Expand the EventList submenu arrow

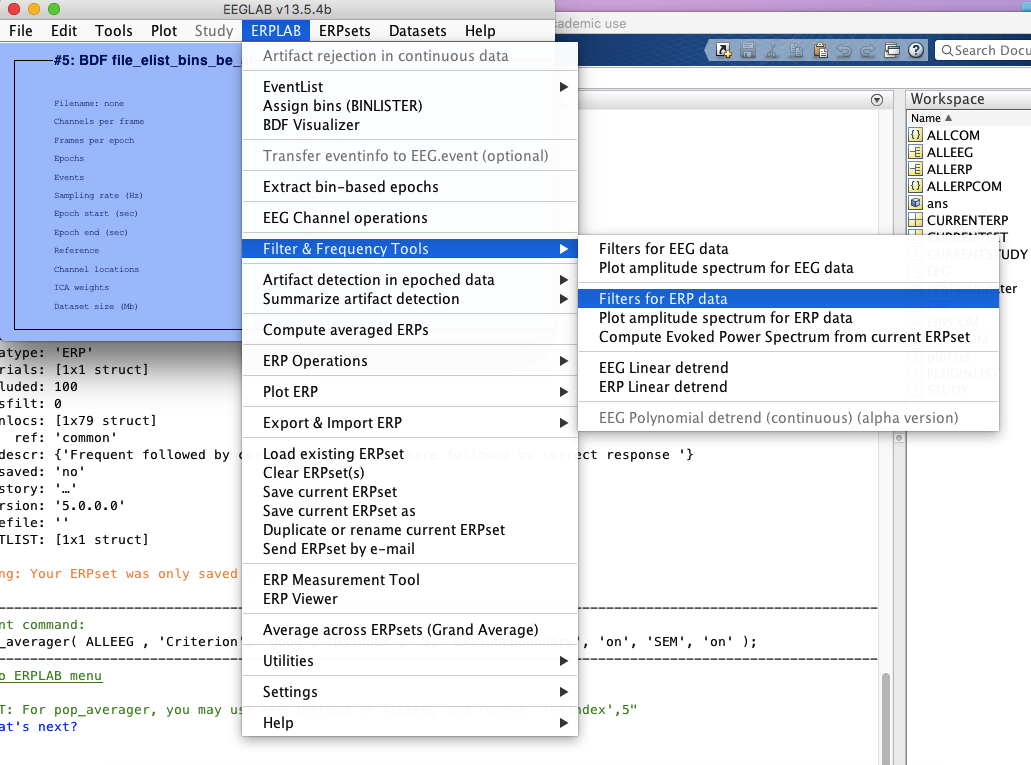tap(563, 87)
